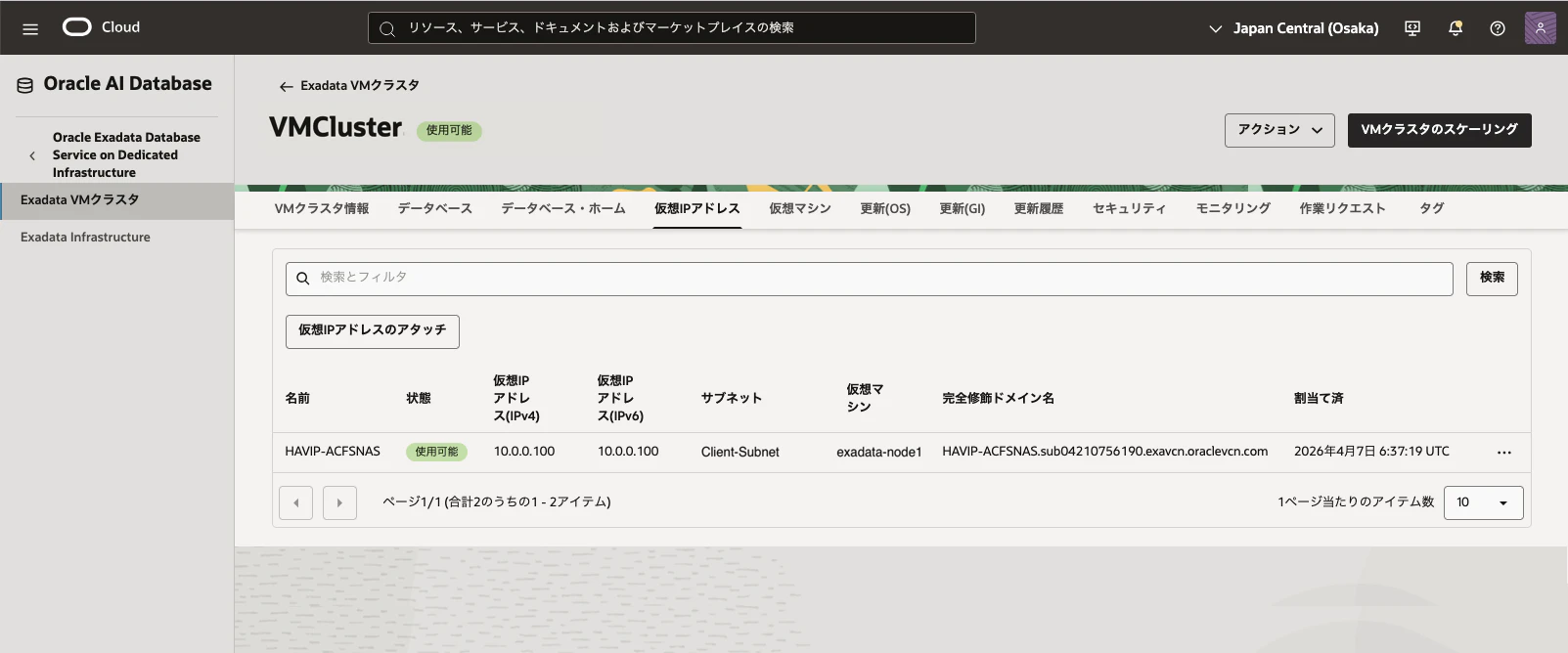The height and width of the screenshot is (653, 1568).
Task: Click the 仮想IPアドレス(IPv4) column header
Action: point(516,399)
